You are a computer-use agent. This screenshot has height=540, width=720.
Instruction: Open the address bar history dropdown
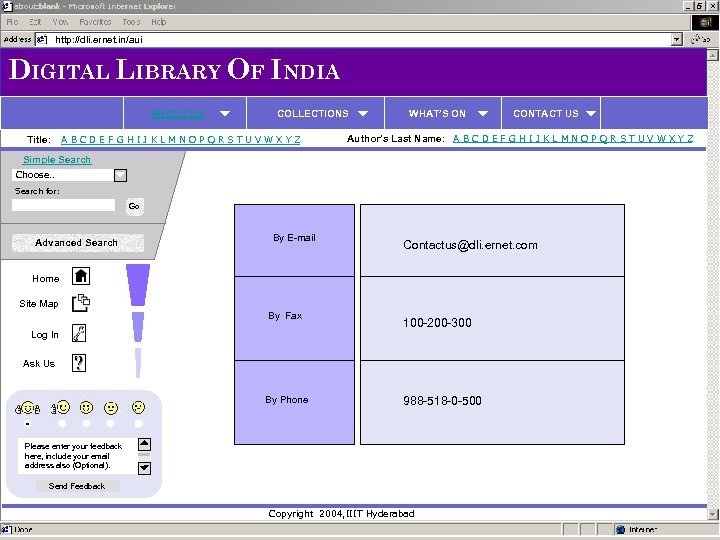coord(676,39)
